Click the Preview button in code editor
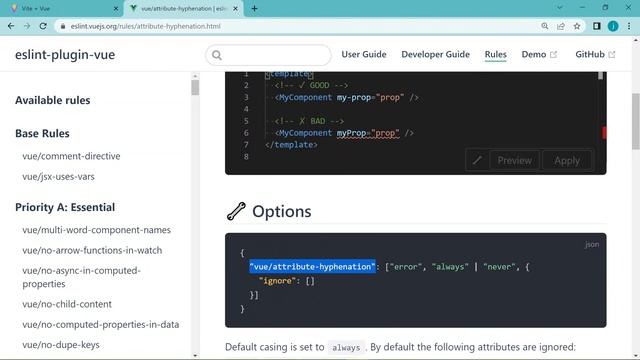Viewport: 640px width, 360px height. coord(514,160)
